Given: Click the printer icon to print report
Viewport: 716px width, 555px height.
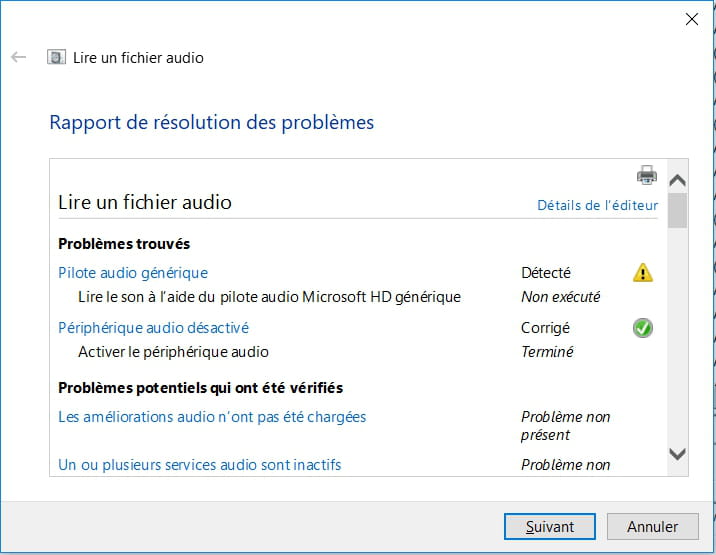Looking at the screenshot, I should (647, 176).
